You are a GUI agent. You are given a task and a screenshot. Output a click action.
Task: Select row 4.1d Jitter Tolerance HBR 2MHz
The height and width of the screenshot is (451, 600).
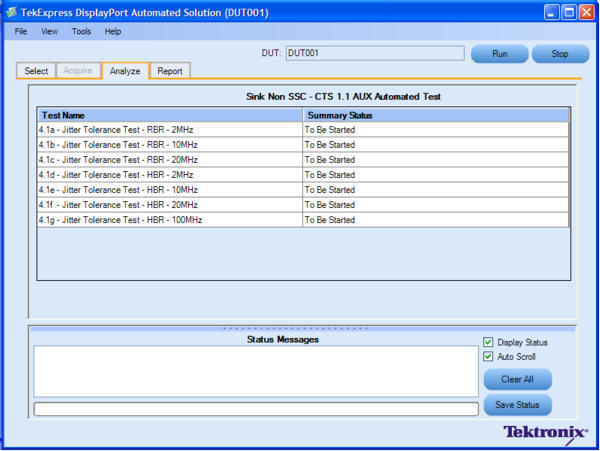303,174
